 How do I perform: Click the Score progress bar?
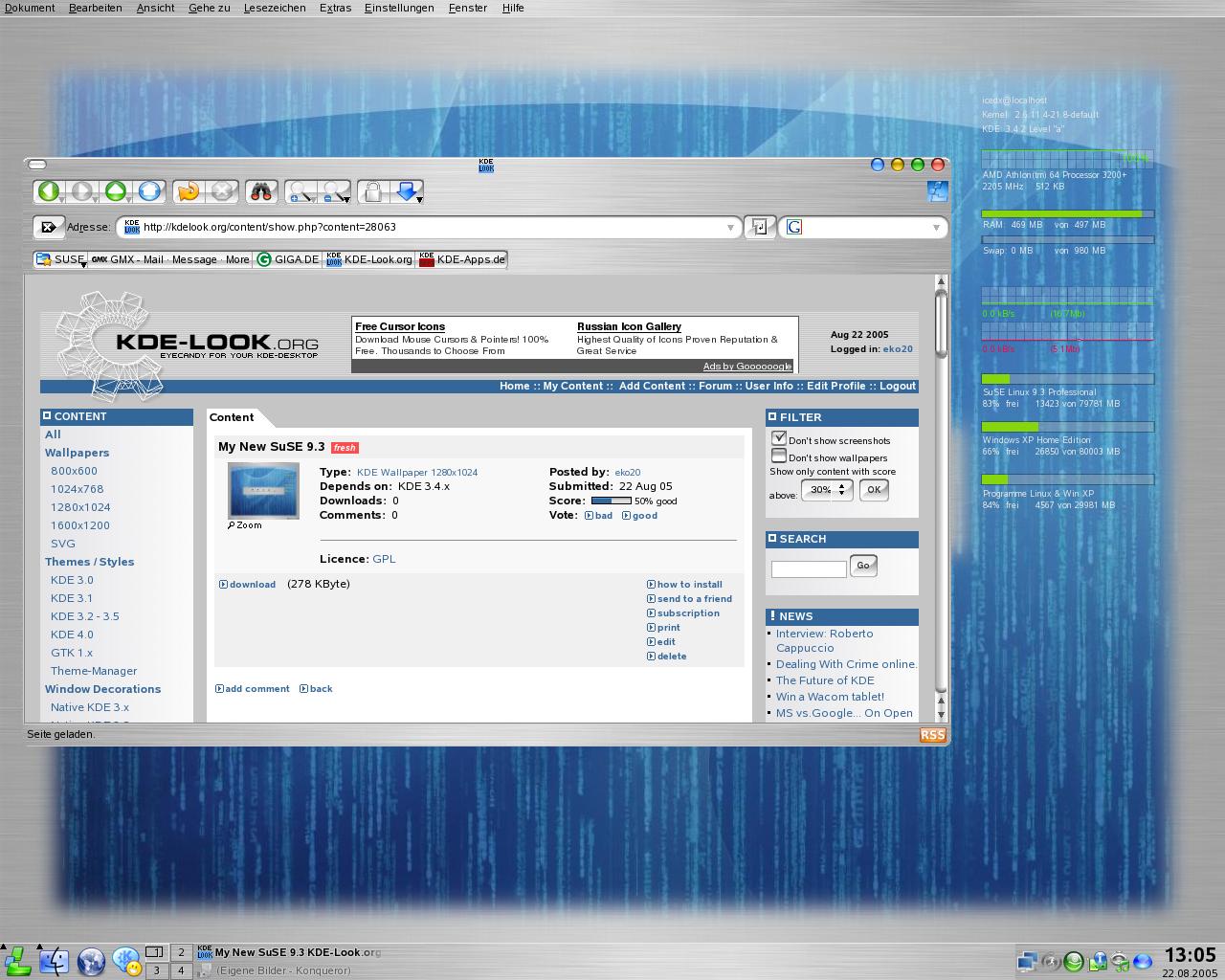611,501
